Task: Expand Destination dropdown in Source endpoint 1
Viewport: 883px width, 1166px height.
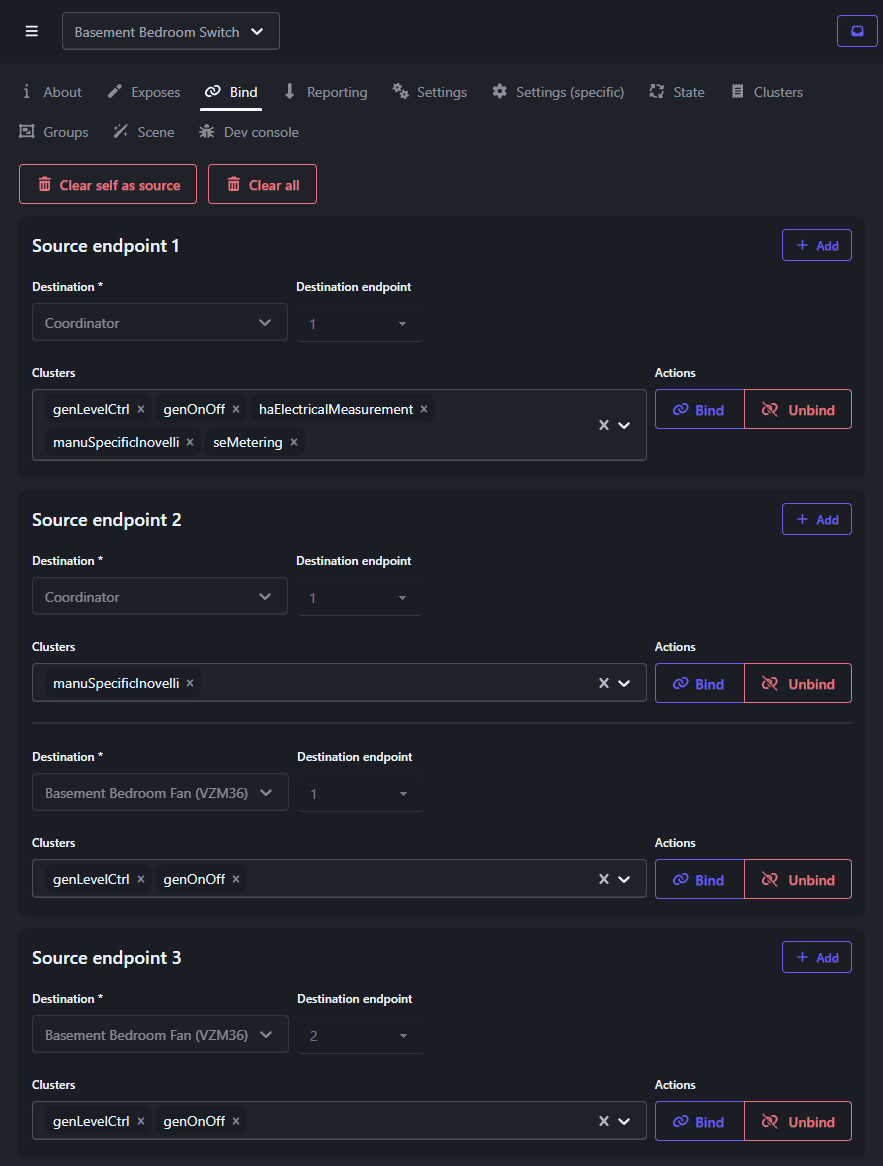Action: pos(160,323)
